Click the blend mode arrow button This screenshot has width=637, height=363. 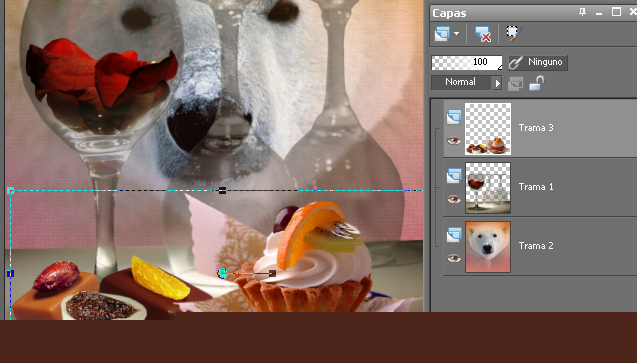point(497,83)
